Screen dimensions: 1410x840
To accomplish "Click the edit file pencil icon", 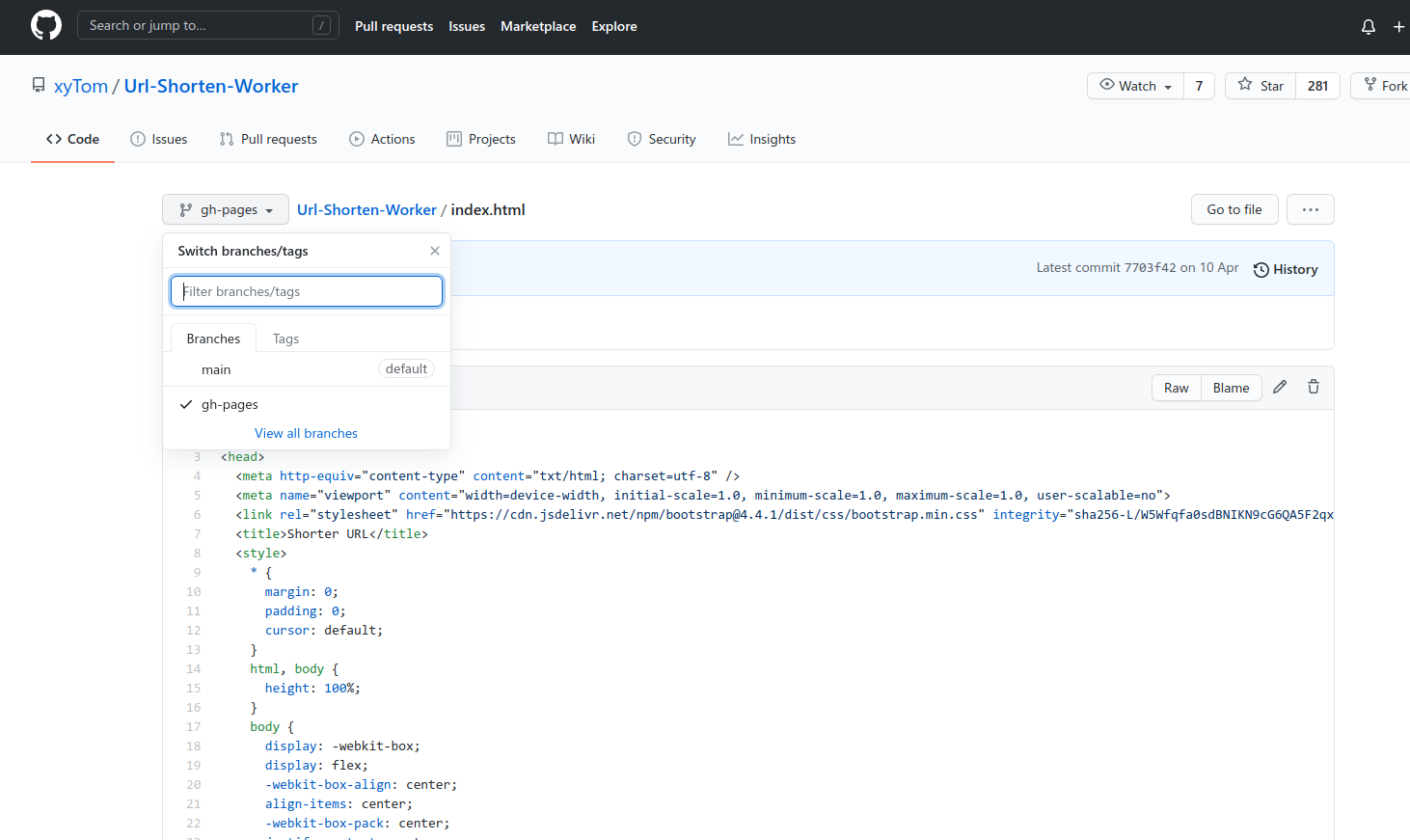I will (1280, 387).
